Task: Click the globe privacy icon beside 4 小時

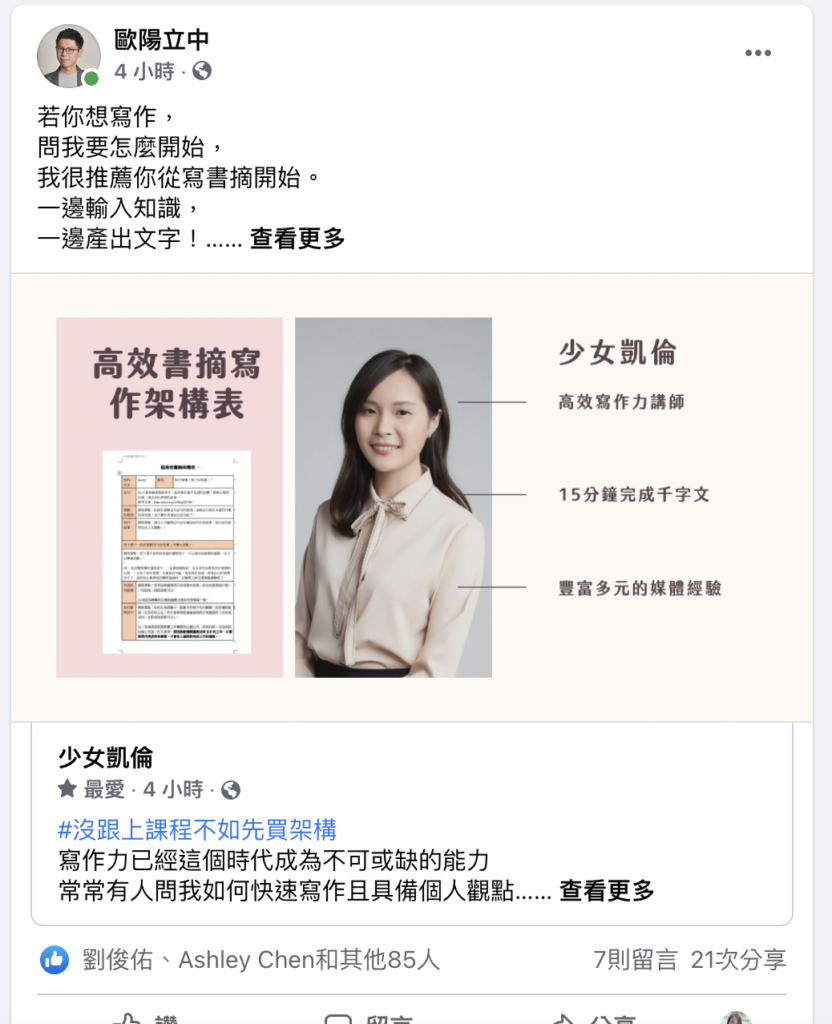Action: coord(202,71)
